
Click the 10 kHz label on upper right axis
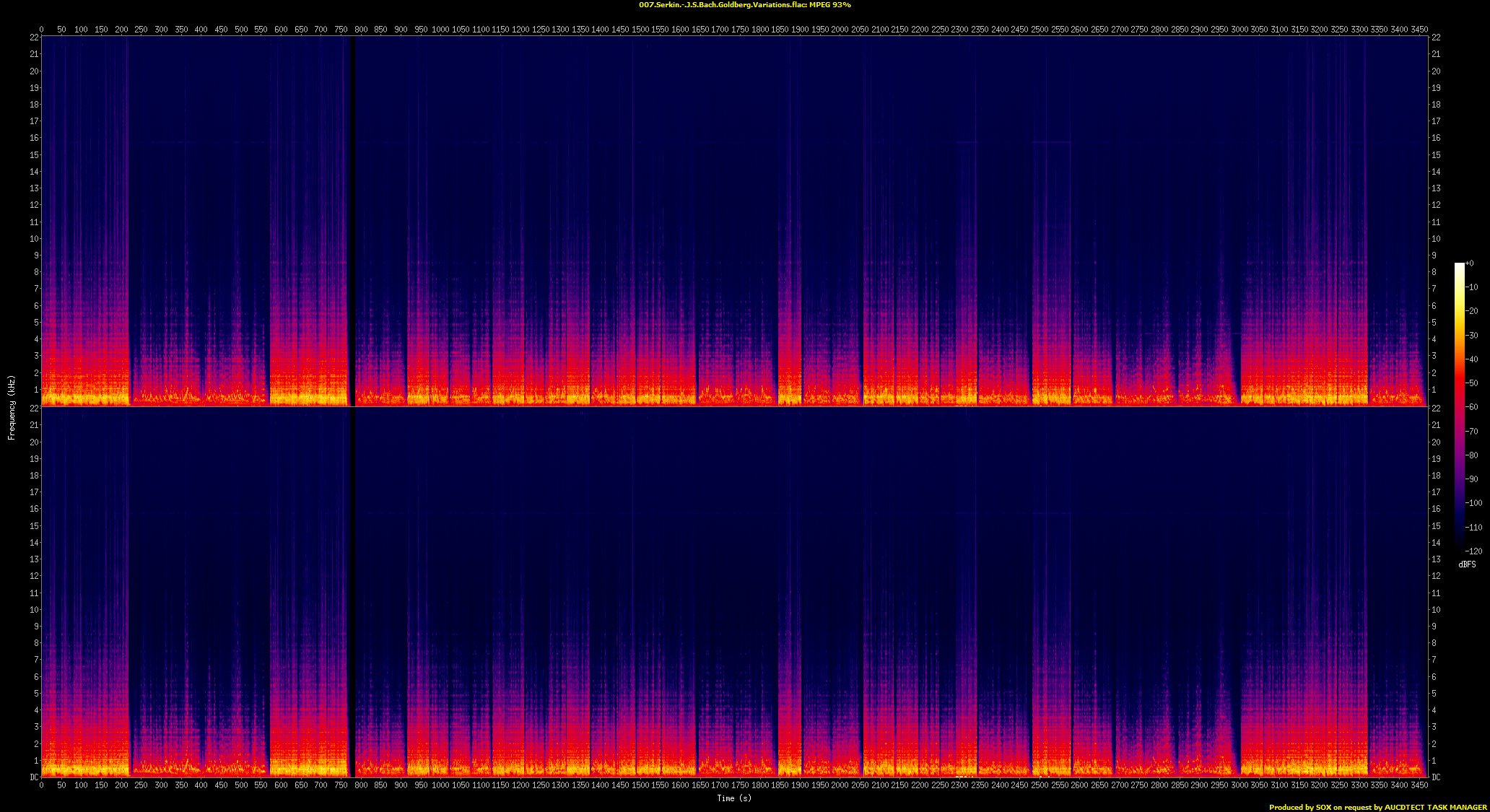click(x=1437, y=239)
